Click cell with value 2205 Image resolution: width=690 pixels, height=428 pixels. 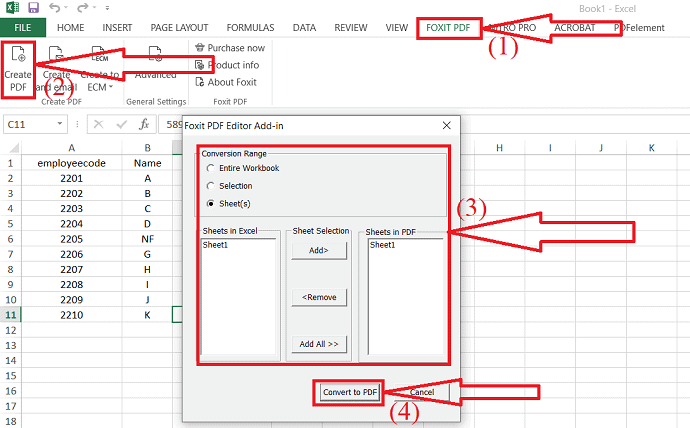coord(72,239)
